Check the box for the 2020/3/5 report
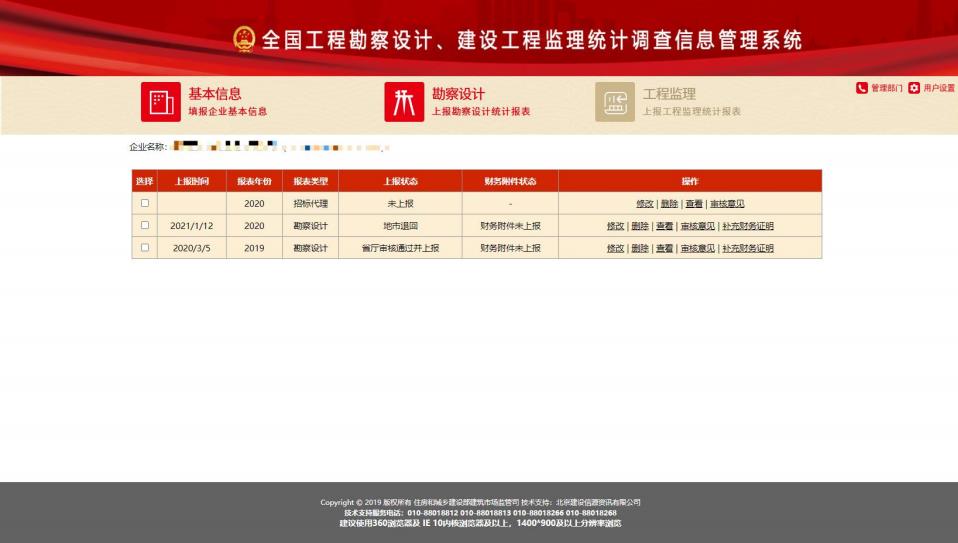The image size is (958, 543). coord(145,247)
